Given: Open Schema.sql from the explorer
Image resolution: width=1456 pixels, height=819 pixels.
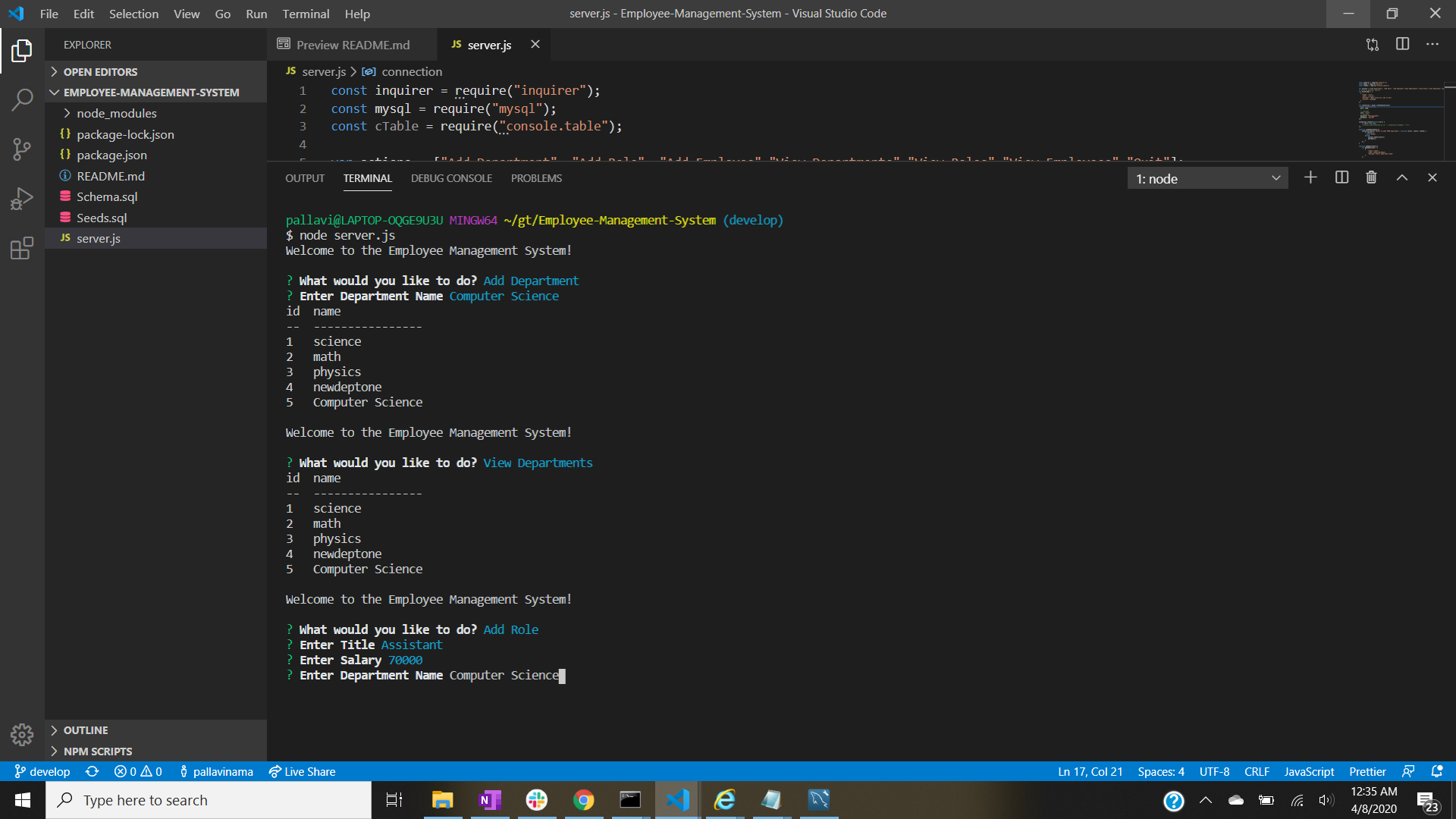Looking at the screenshot, I should click(107, 196).
